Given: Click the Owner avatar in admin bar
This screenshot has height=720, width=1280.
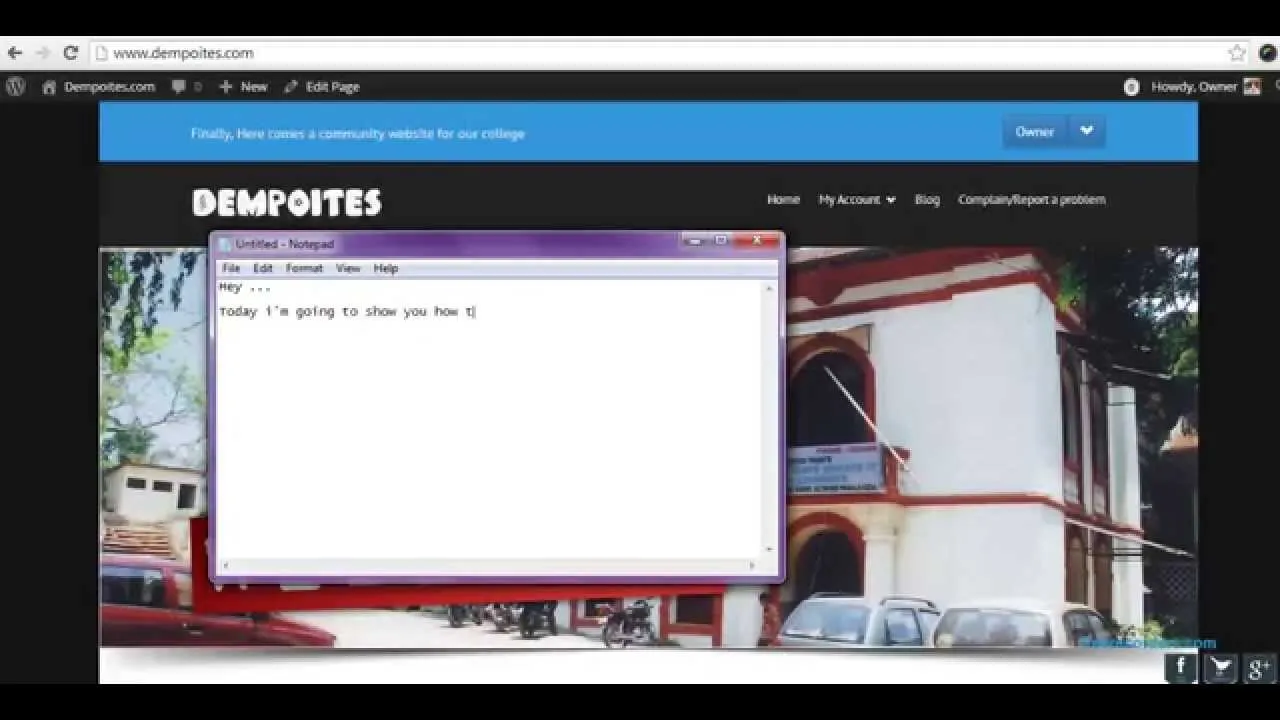Looking at the screenshot, I should pos(1252,87).
